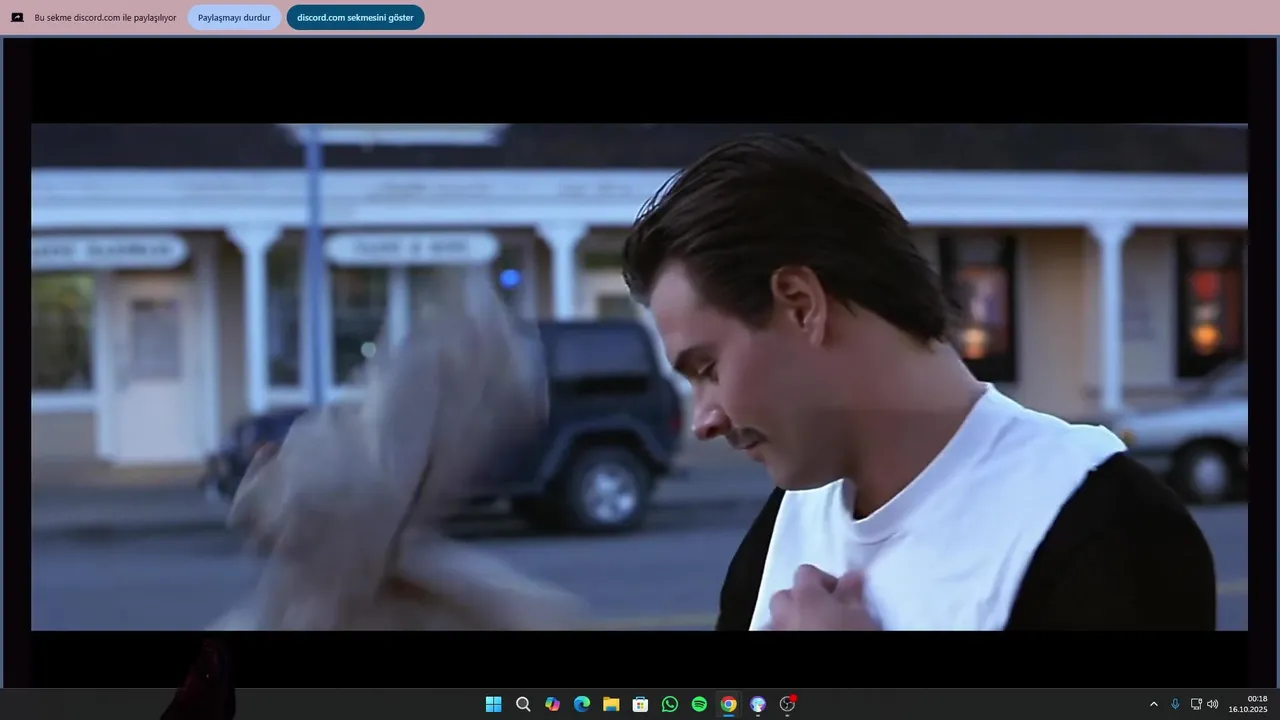Click the 'Paylaşmayı durdur' button

234,17
